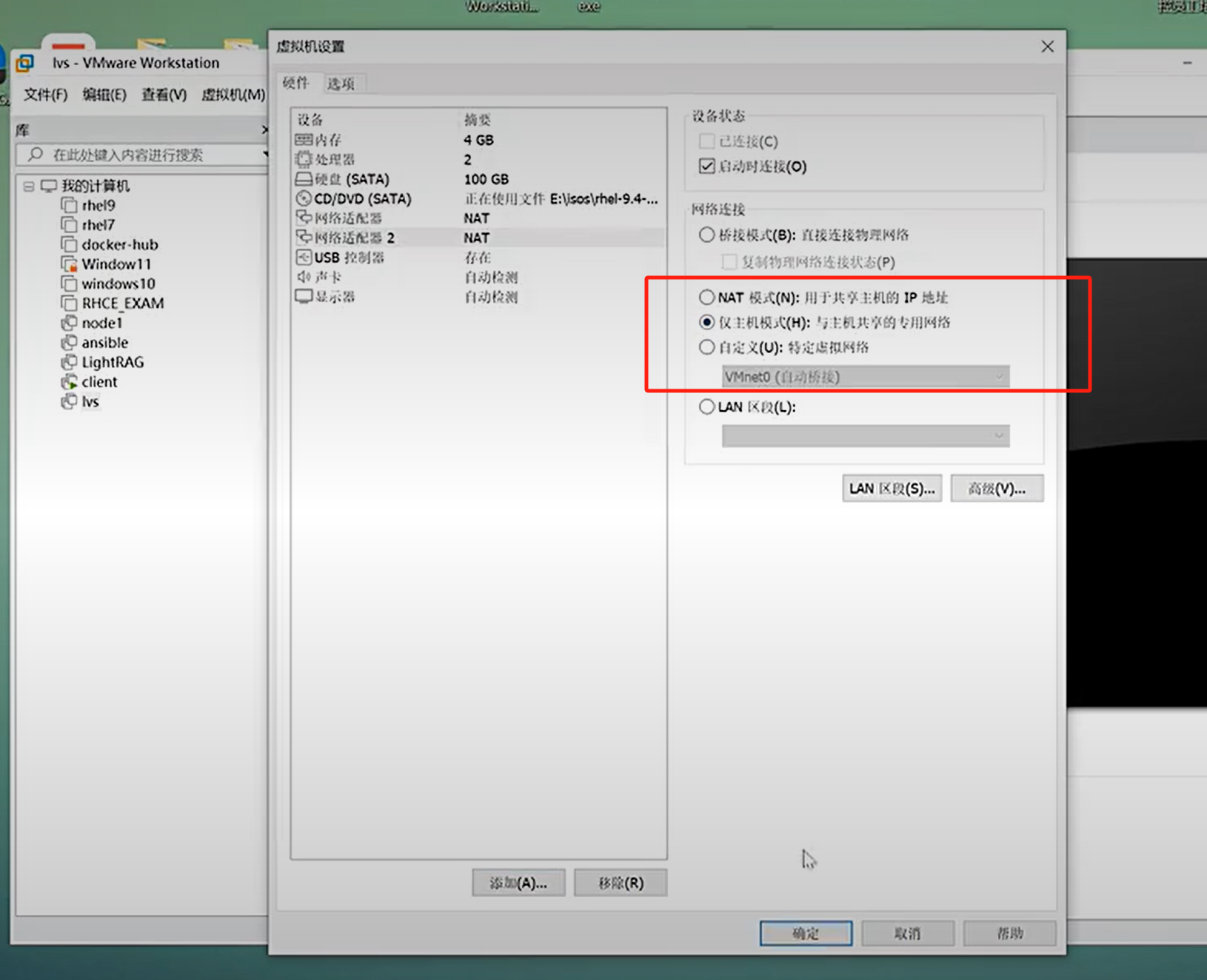Click the ansible VM icon
This screenshot has width=1207, height=980.
[x=69, y=342]
